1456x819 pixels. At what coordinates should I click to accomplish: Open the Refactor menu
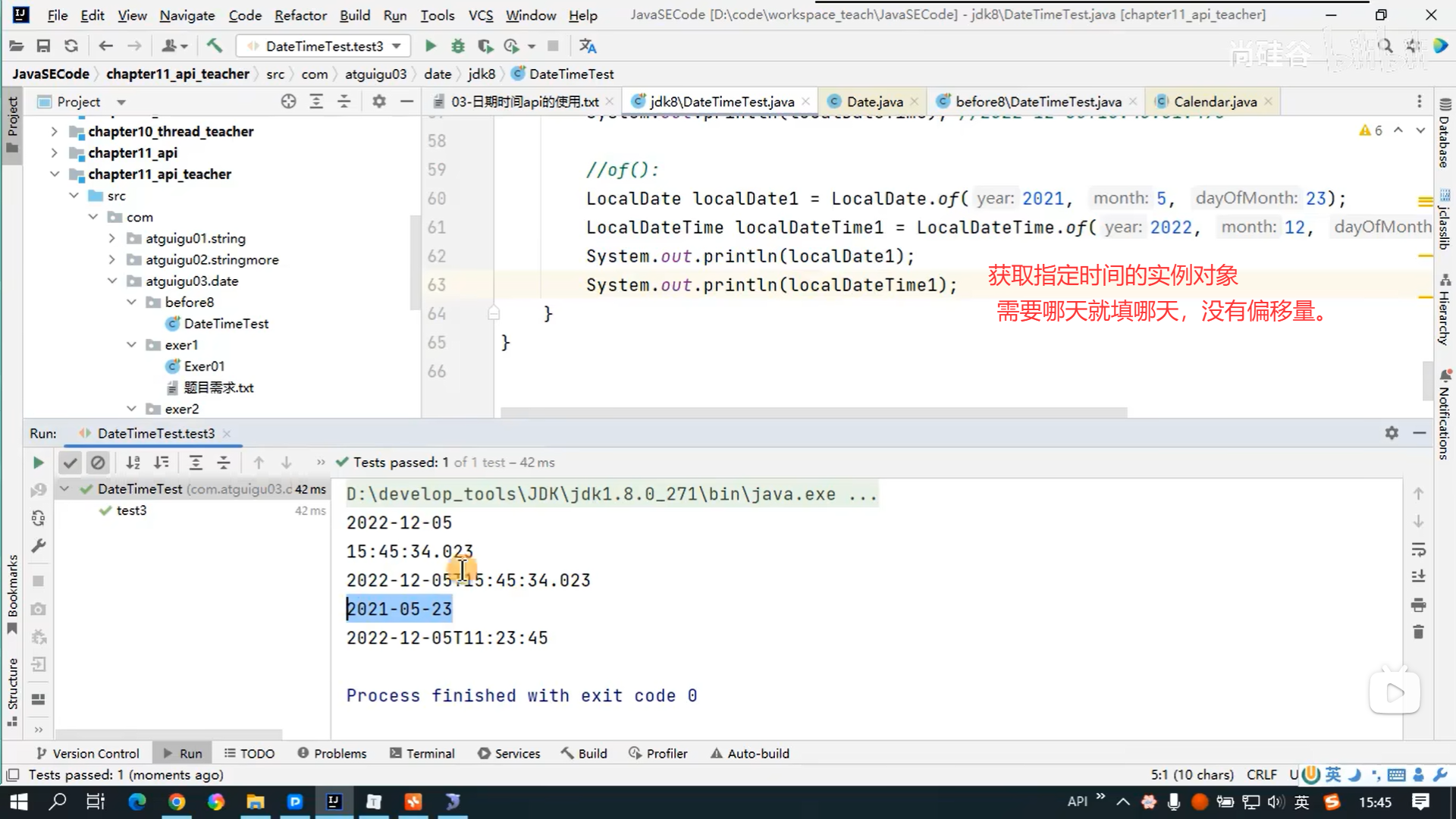300,15
